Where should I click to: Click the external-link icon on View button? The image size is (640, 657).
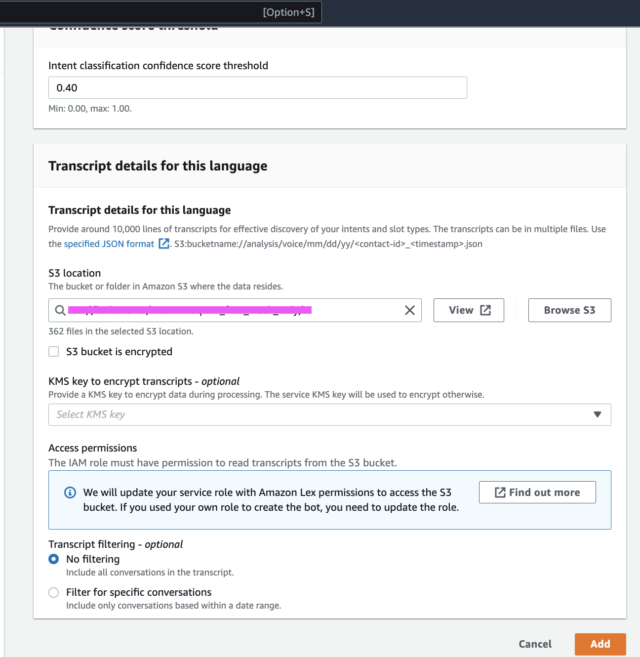[x=485, y=310]
